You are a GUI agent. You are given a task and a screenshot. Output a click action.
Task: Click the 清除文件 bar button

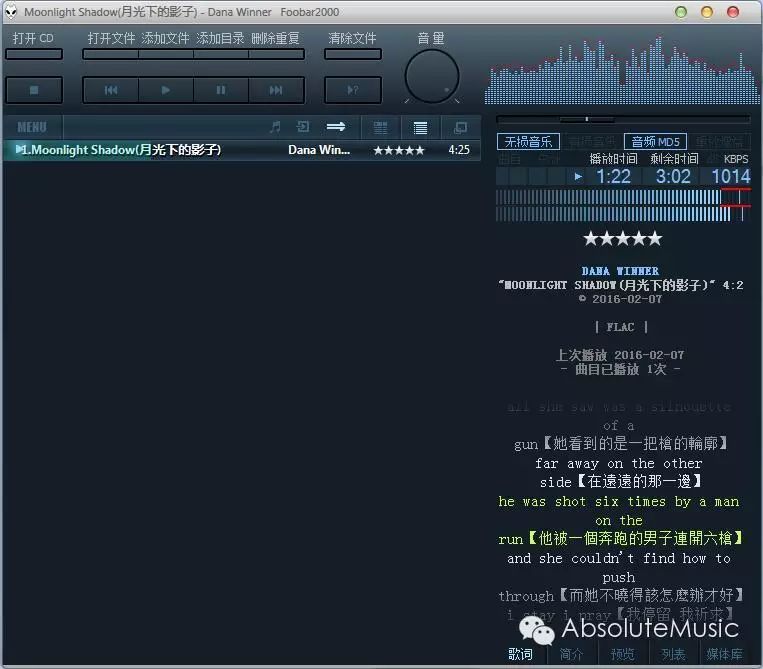click(x=353, y=54)
